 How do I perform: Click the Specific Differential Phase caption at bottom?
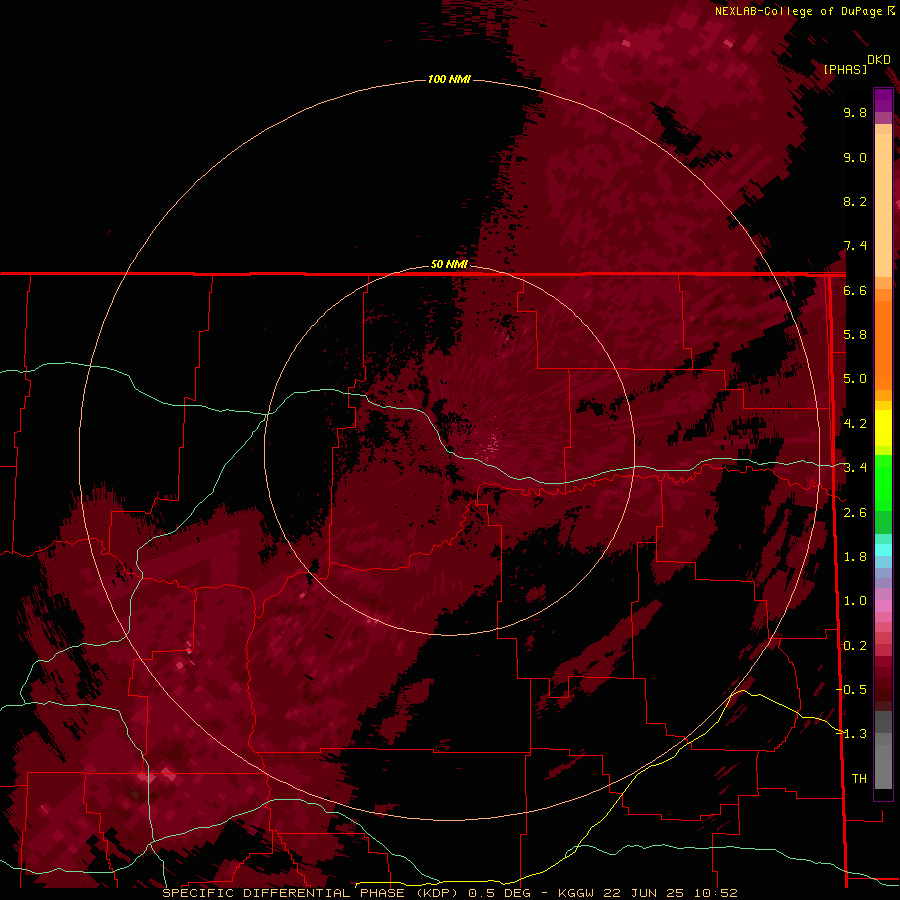[x=449, y=893]
